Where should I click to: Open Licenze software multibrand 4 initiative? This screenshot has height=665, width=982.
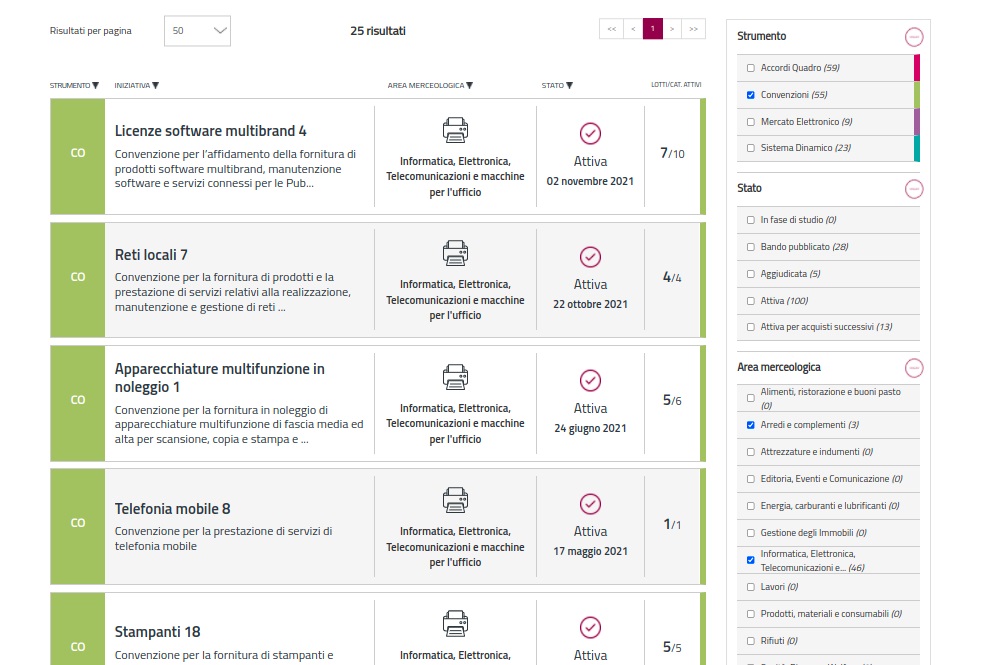click(210, 131)
